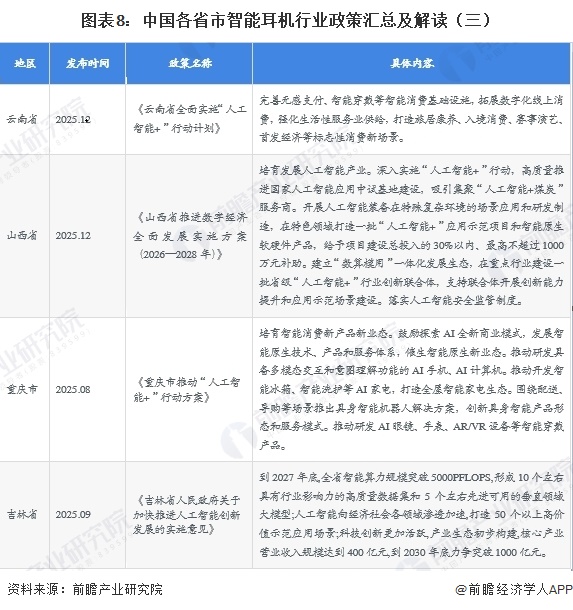This screenshot has height=610, width=573.
Task: Click the 吉林省 人工智能创新发展 policy name
Action: click(x=187, y=514)
